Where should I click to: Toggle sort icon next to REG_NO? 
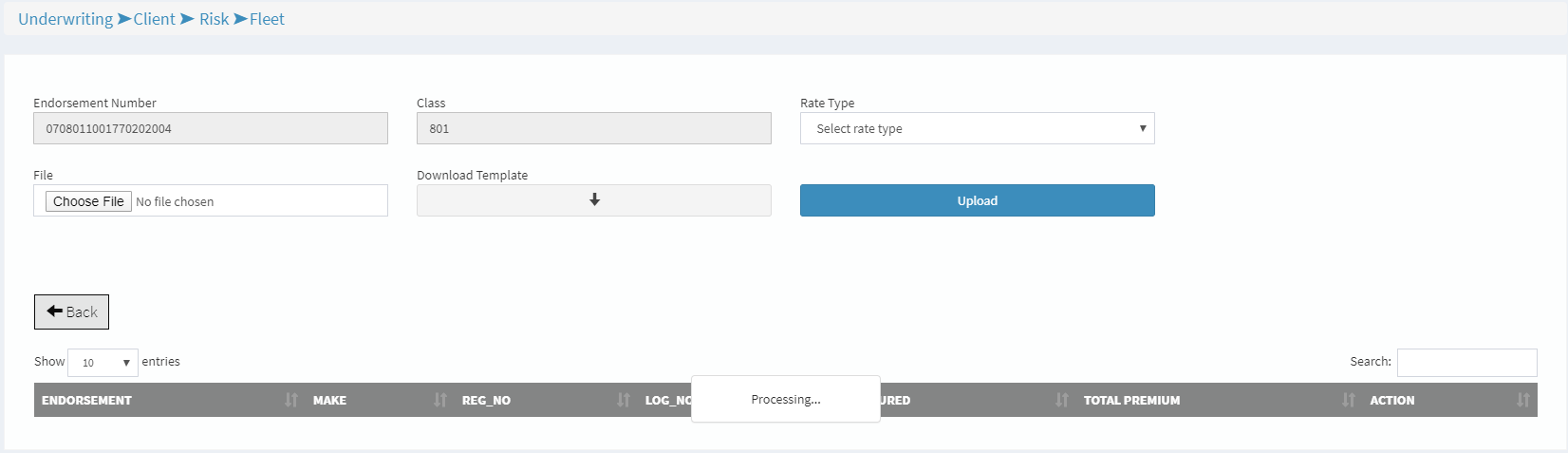[x=624, y=400]
